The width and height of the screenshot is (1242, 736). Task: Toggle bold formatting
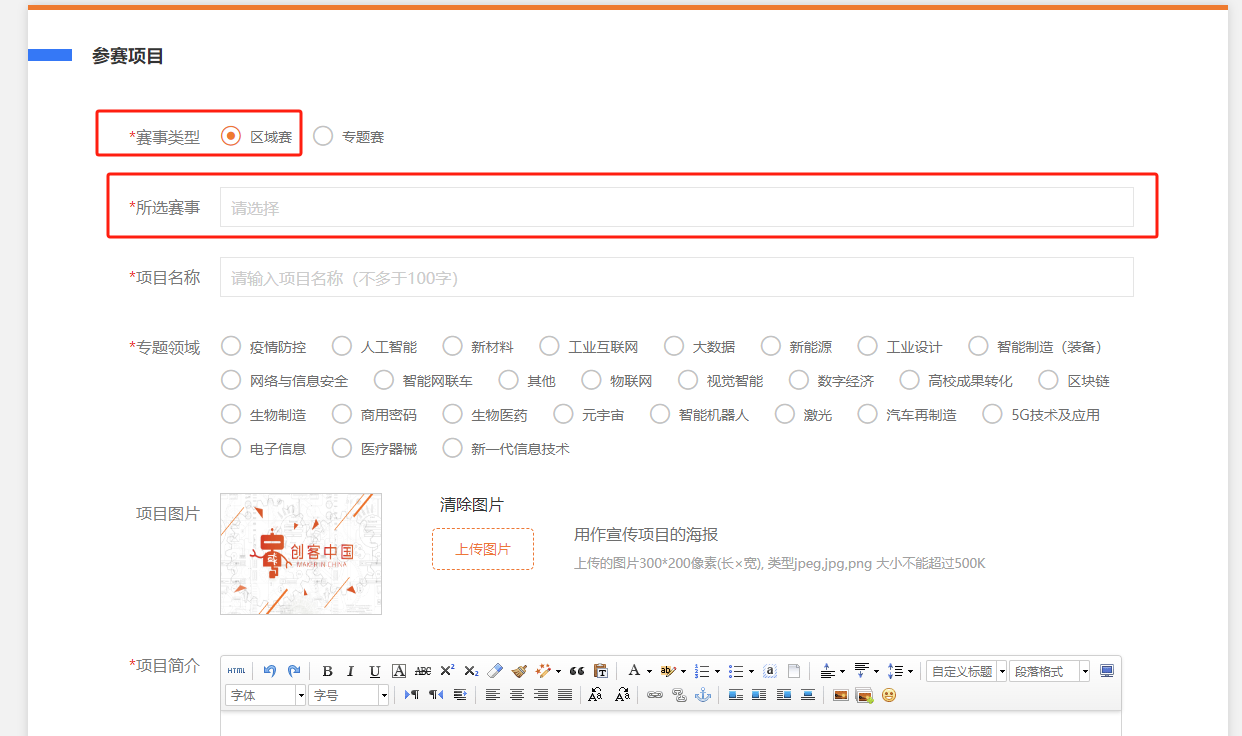point(327,671)
